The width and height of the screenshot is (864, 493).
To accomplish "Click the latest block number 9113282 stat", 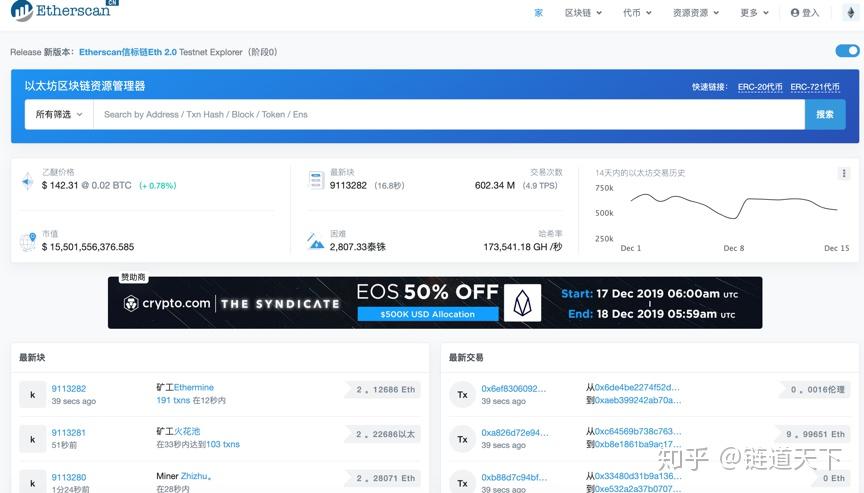I will [x=348, y=186].
